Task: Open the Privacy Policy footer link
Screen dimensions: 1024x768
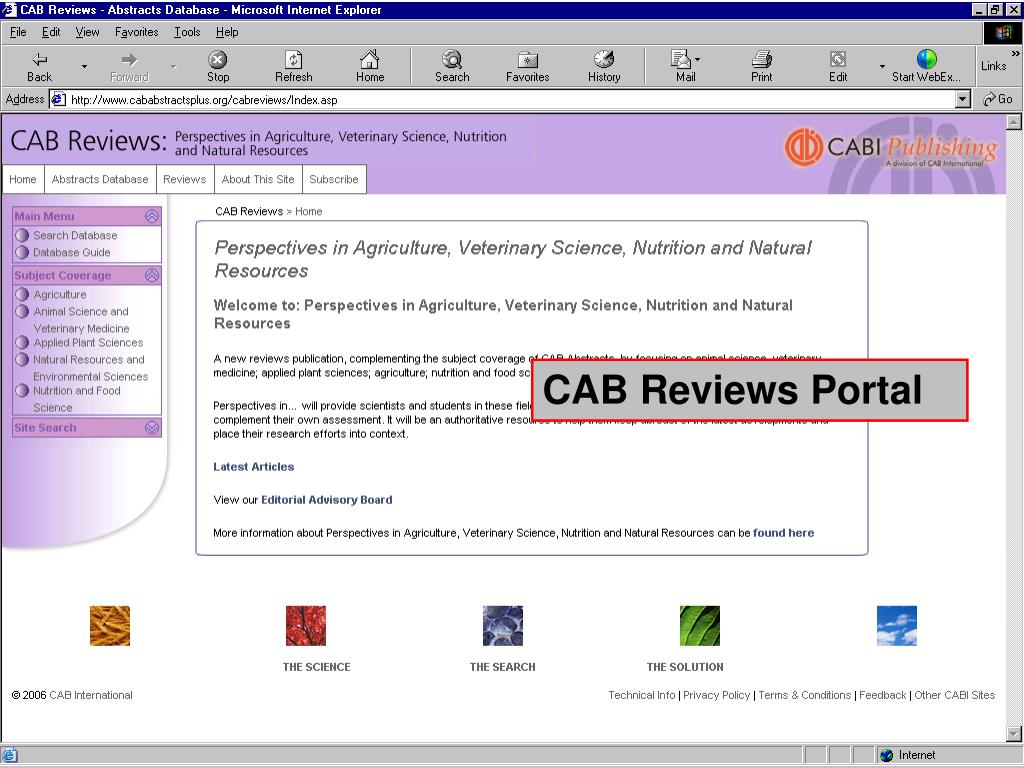Action: (716, 696)
